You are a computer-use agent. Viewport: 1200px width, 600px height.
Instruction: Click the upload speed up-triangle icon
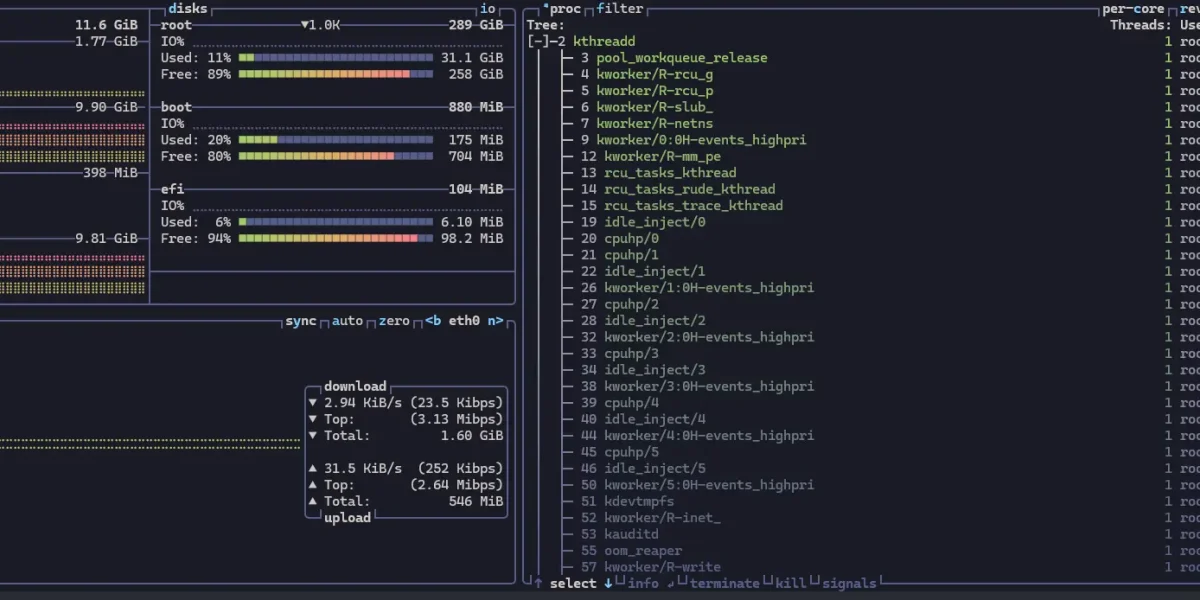pyautogui.click(x=313, y=468)
